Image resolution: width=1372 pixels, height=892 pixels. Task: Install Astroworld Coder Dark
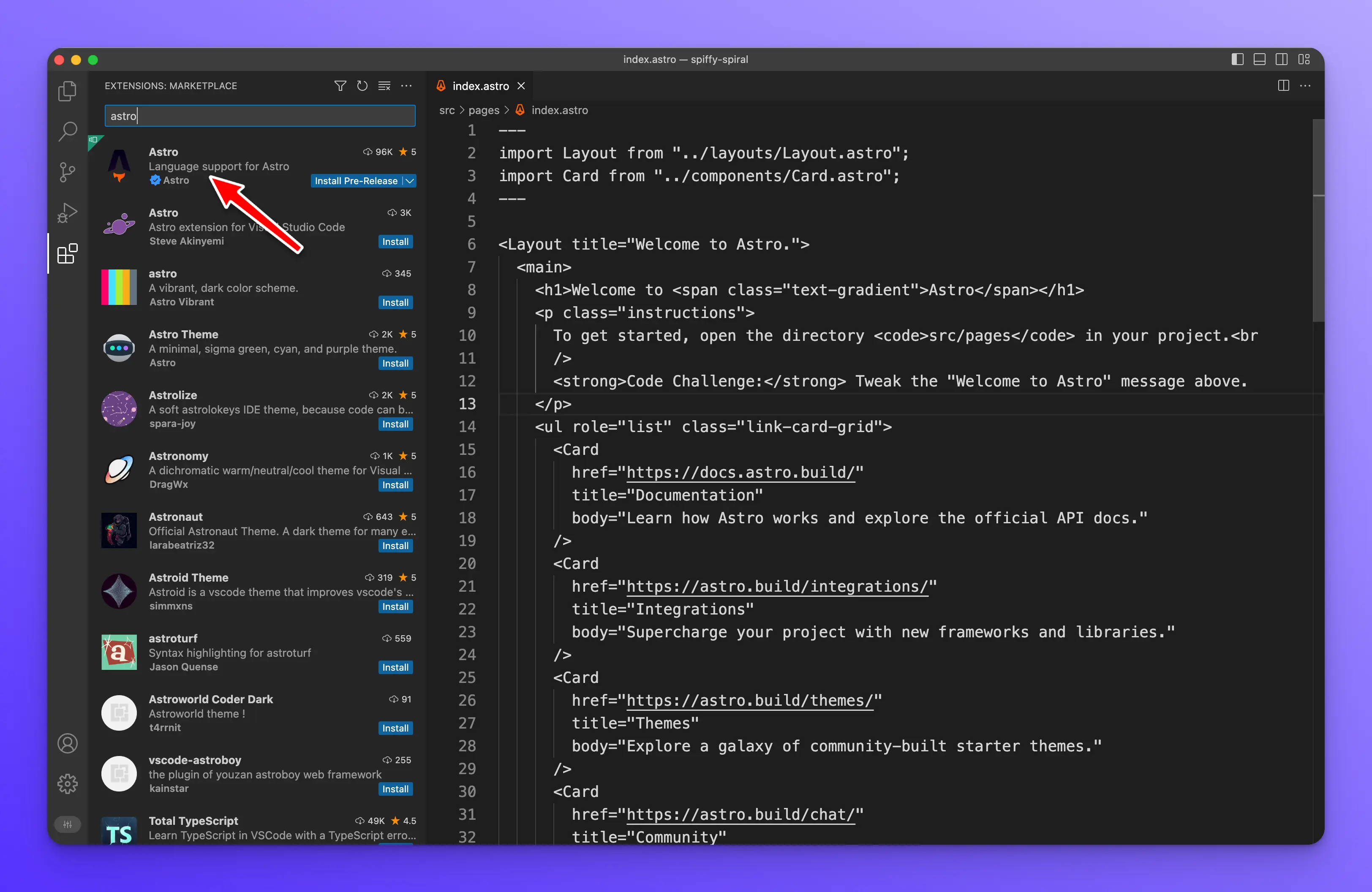pos(395,729)
